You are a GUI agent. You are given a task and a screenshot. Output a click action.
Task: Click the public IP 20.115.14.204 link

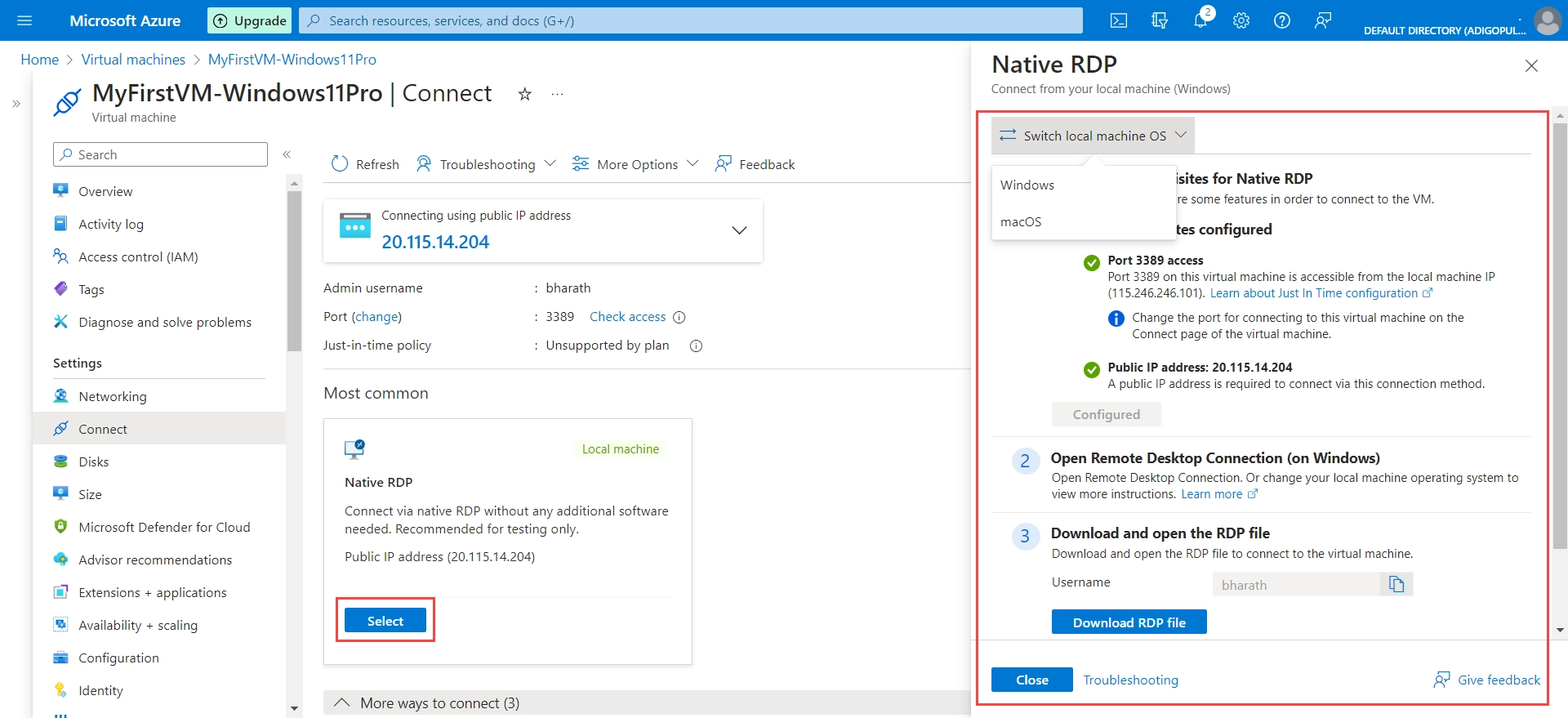(435, 242)
